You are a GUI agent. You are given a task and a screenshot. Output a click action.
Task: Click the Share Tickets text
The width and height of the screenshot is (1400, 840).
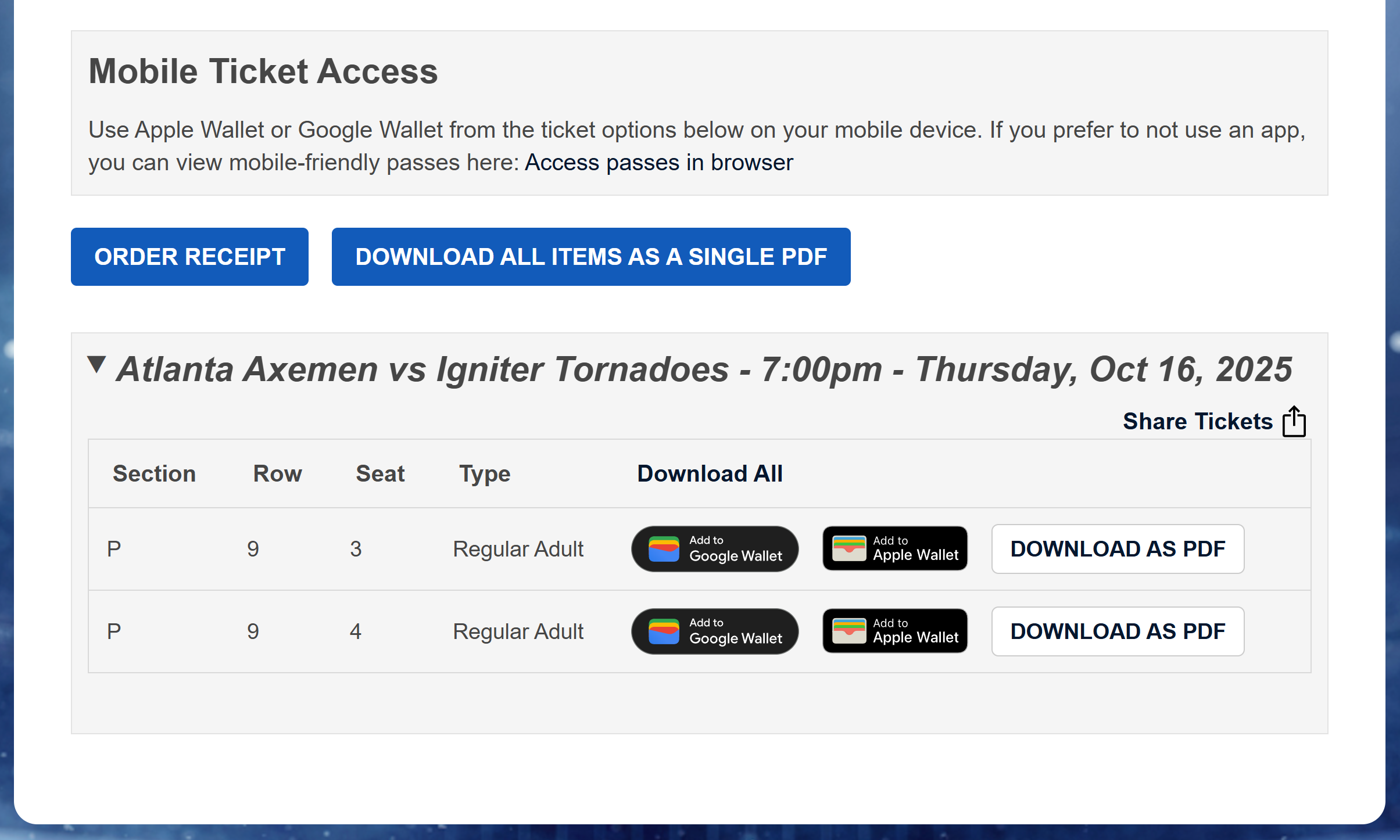[1197, 421]
